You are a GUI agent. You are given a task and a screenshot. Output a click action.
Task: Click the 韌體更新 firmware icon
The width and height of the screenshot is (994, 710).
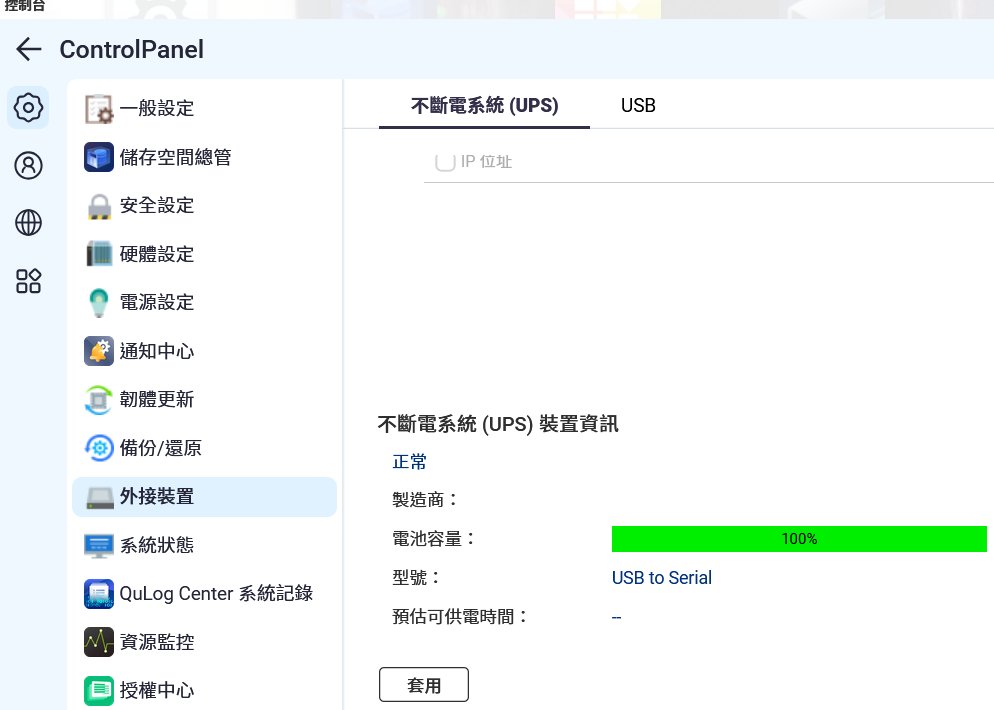pyautogui.click(x=99, y=400)
